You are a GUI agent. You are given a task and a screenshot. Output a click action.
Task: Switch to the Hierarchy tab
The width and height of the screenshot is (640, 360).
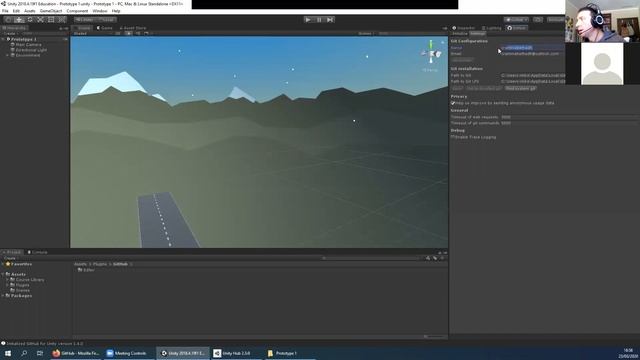[15, 28]
